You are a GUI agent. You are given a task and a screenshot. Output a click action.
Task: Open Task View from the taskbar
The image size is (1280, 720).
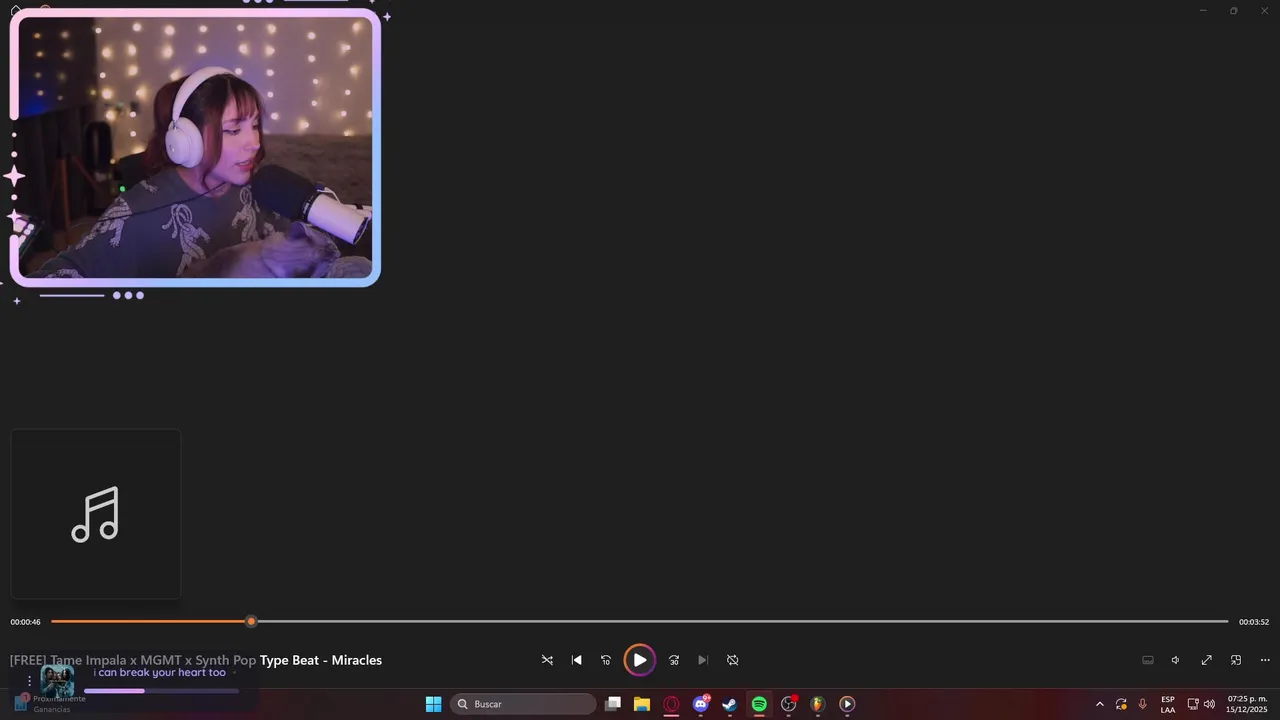coord(613,704)
